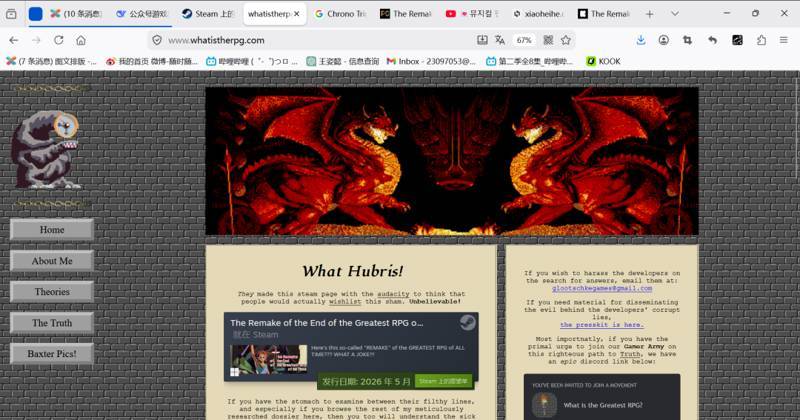Translate this page using translate icon
800x420 pixels.
coord(500,40)
